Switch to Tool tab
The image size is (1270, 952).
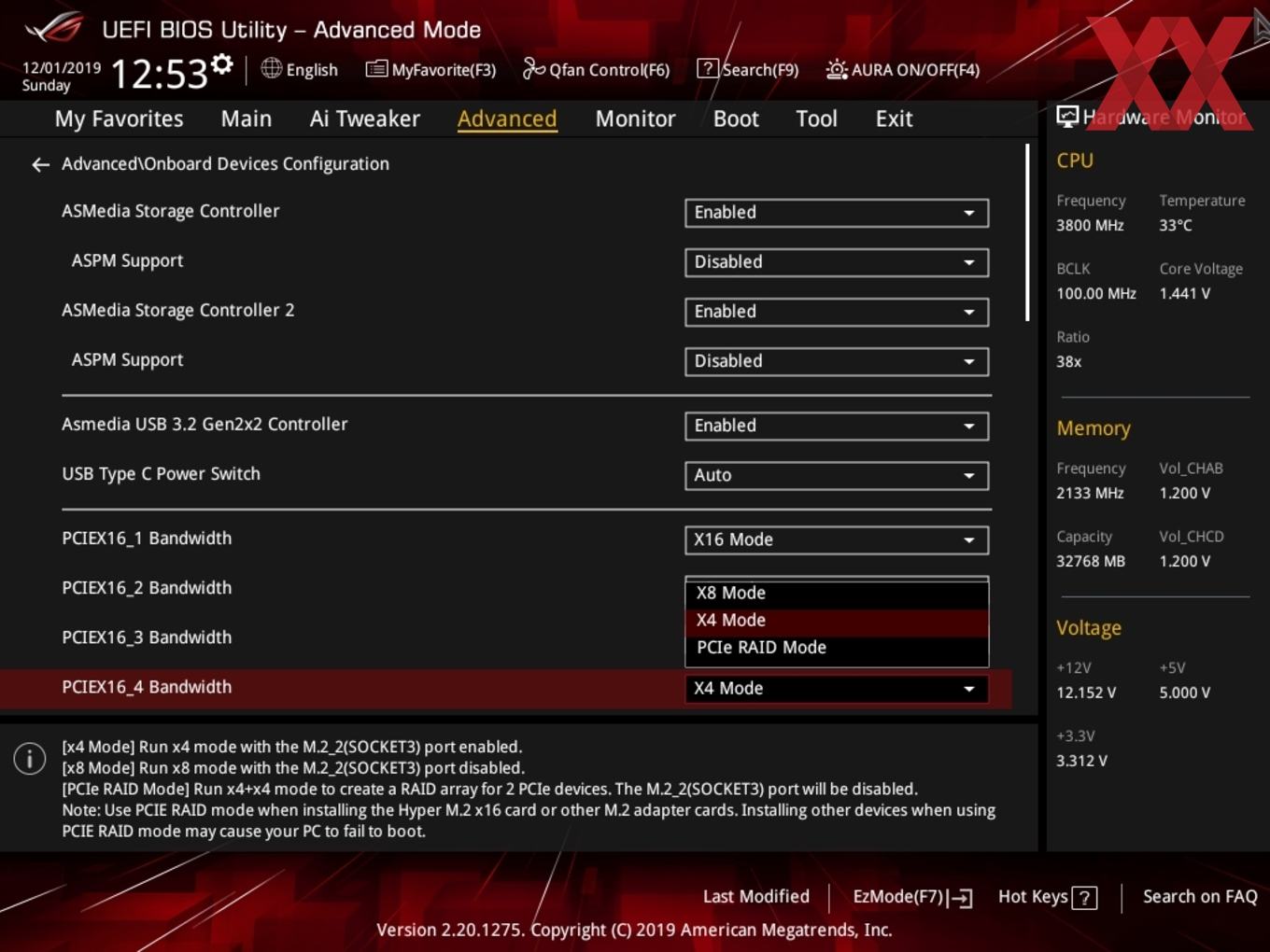coord(816,119)
